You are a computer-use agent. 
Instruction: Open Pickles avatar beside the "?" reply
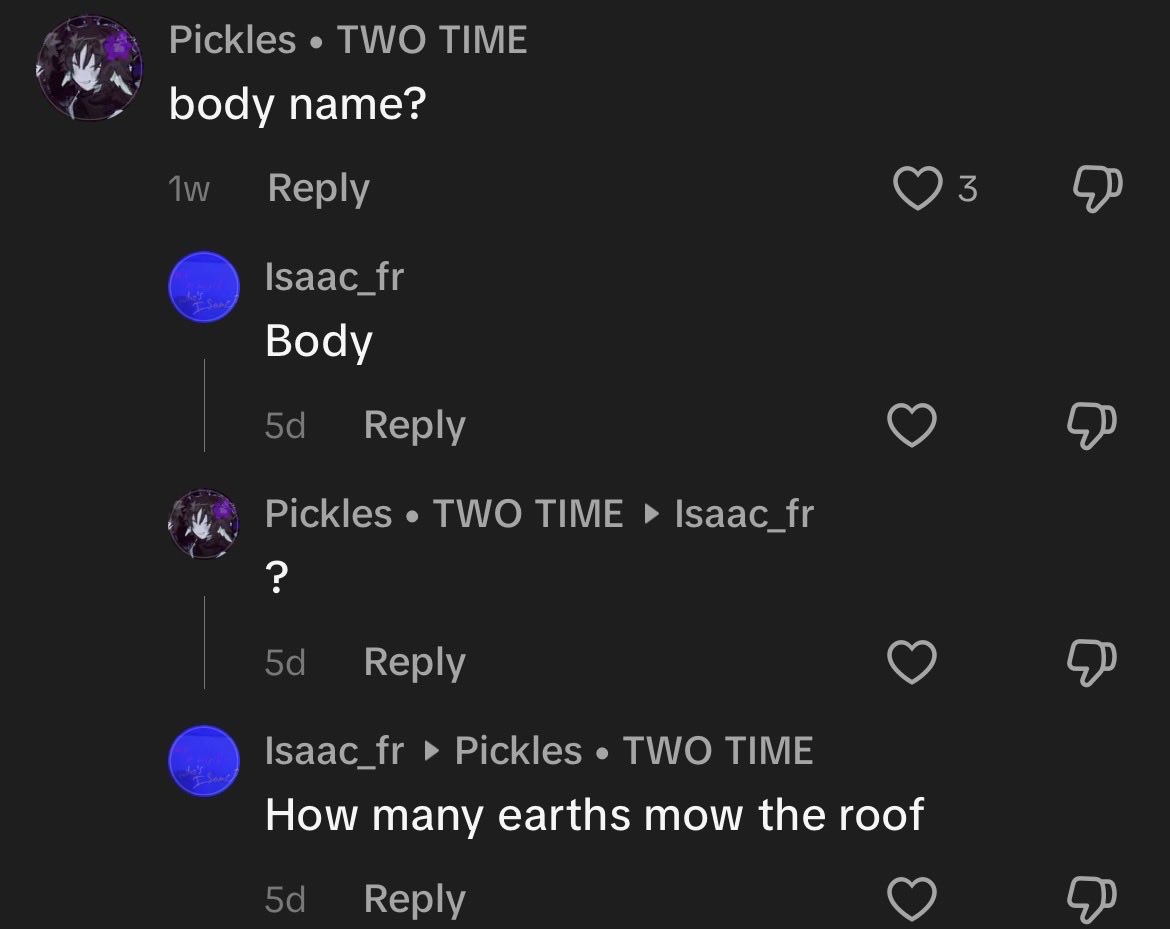click(x=204, y=524)
